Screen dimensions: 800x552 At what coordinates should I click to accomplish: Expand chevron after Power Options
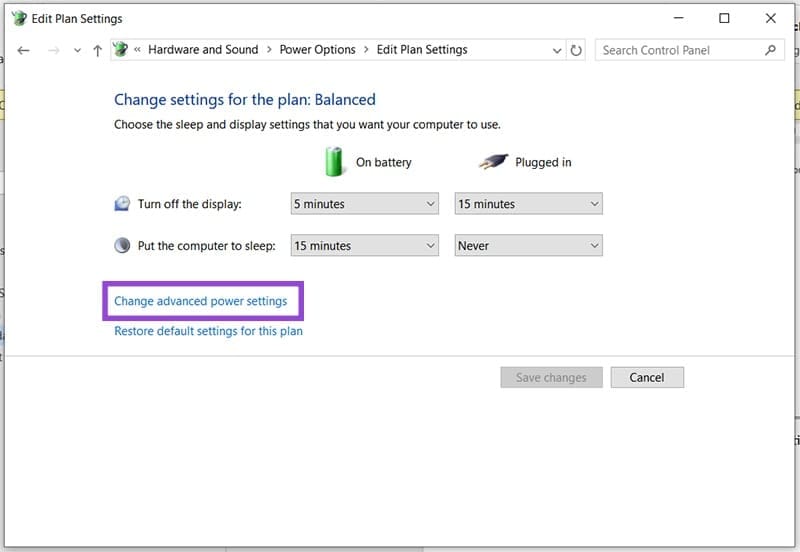[x=366, y=49]
